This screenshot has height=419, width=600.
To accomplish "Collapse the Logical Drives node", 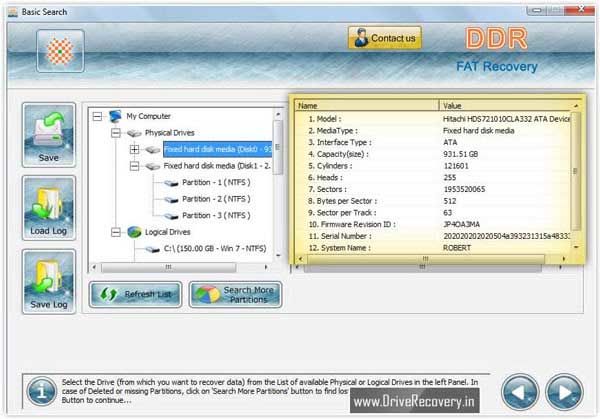I will pyautogui.click(x=116, y=232).
